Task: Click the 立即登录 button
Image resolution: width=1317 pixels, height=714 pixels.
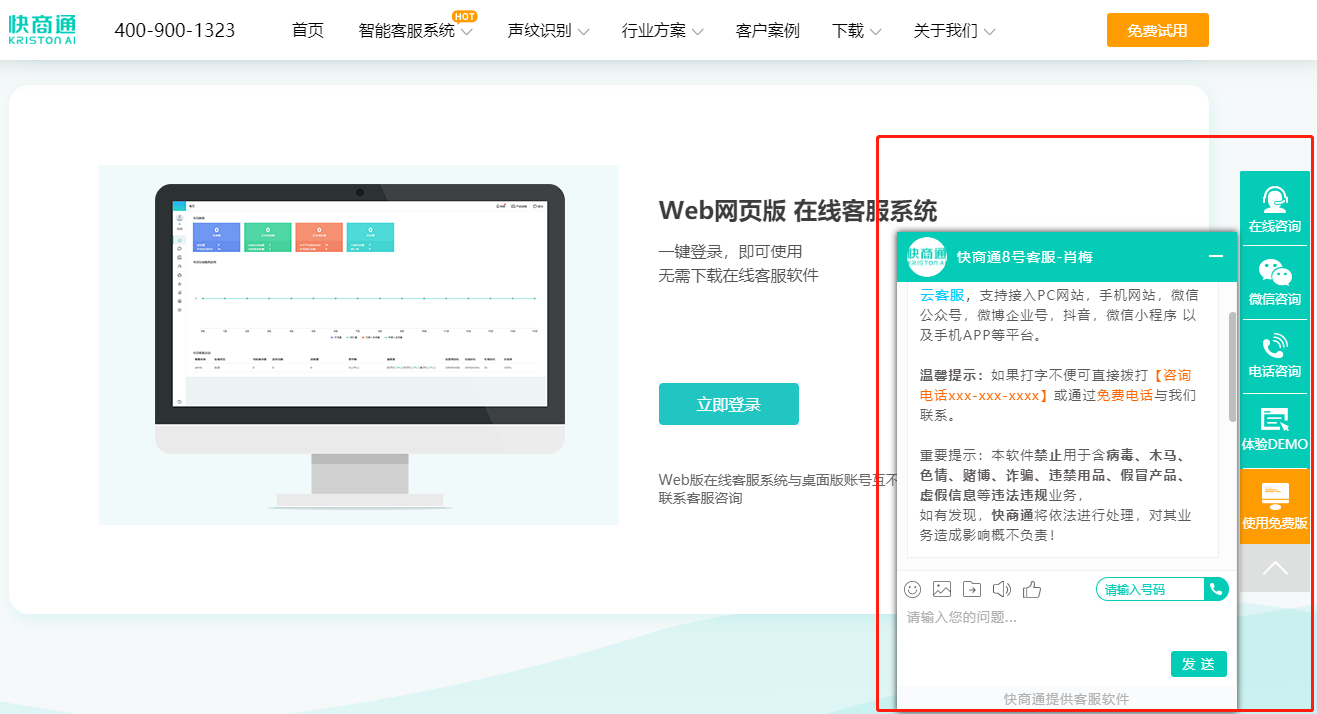Action: [728, 404]
